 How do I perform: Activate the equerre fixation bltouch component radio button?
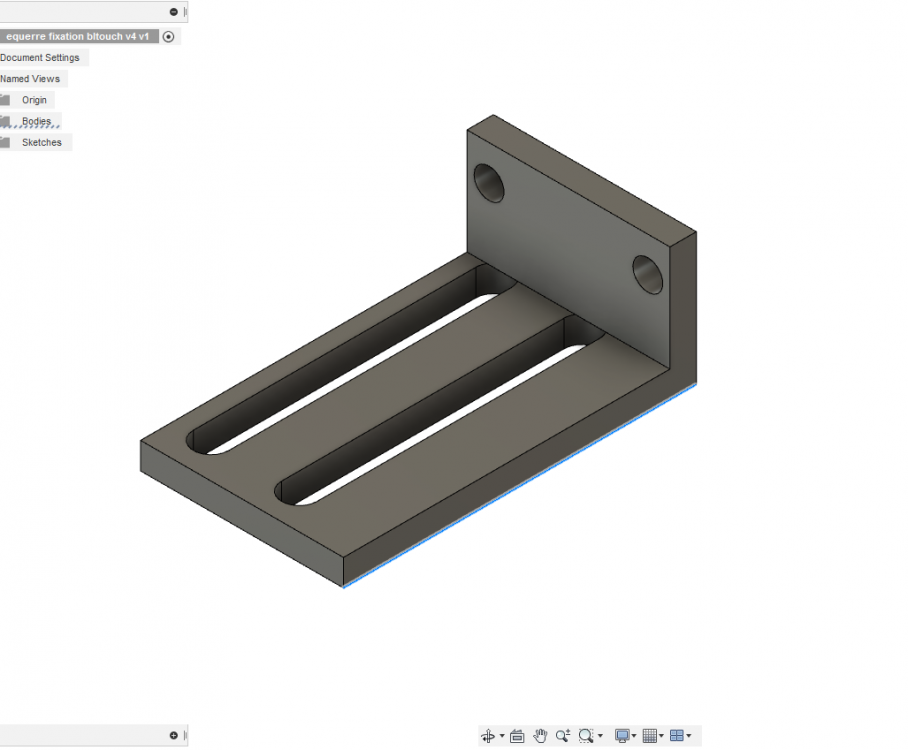pyautogui.click(x=169, y=36)
